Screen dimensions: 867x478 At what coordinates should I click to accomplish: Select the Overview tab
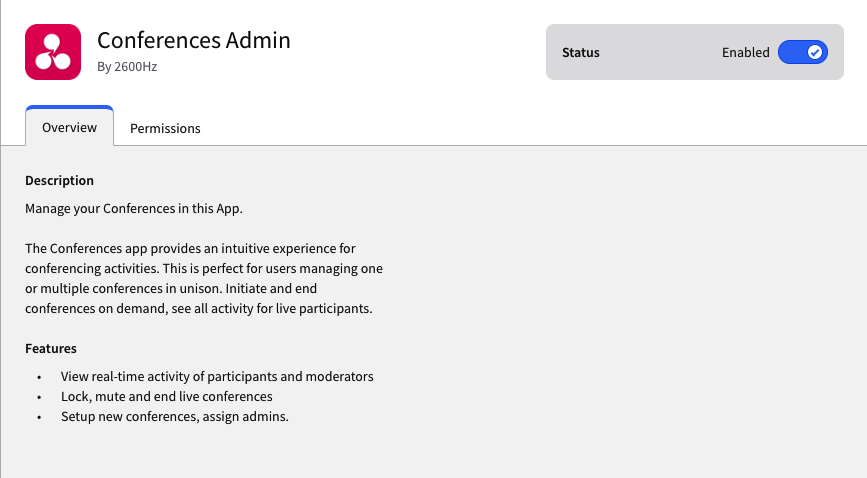(70, 127)
